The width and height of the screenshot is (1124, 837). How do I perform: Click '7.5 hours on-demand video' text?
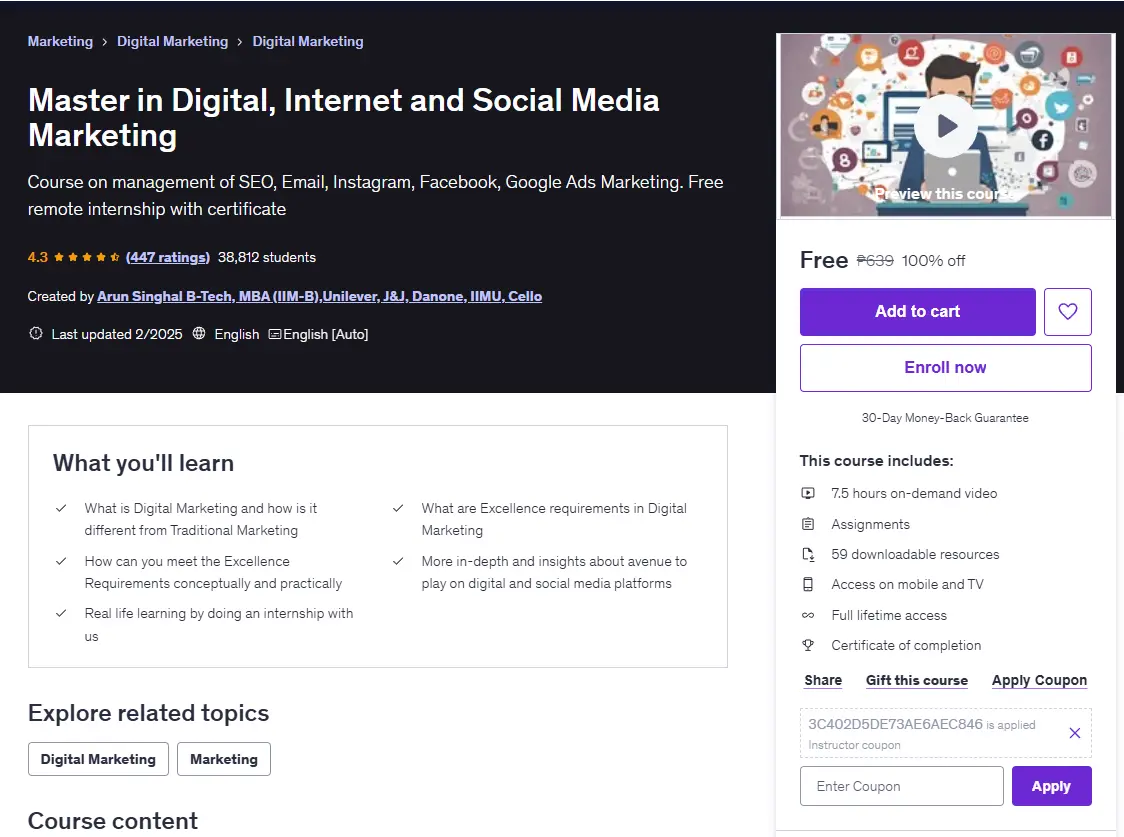coord(914,493)
